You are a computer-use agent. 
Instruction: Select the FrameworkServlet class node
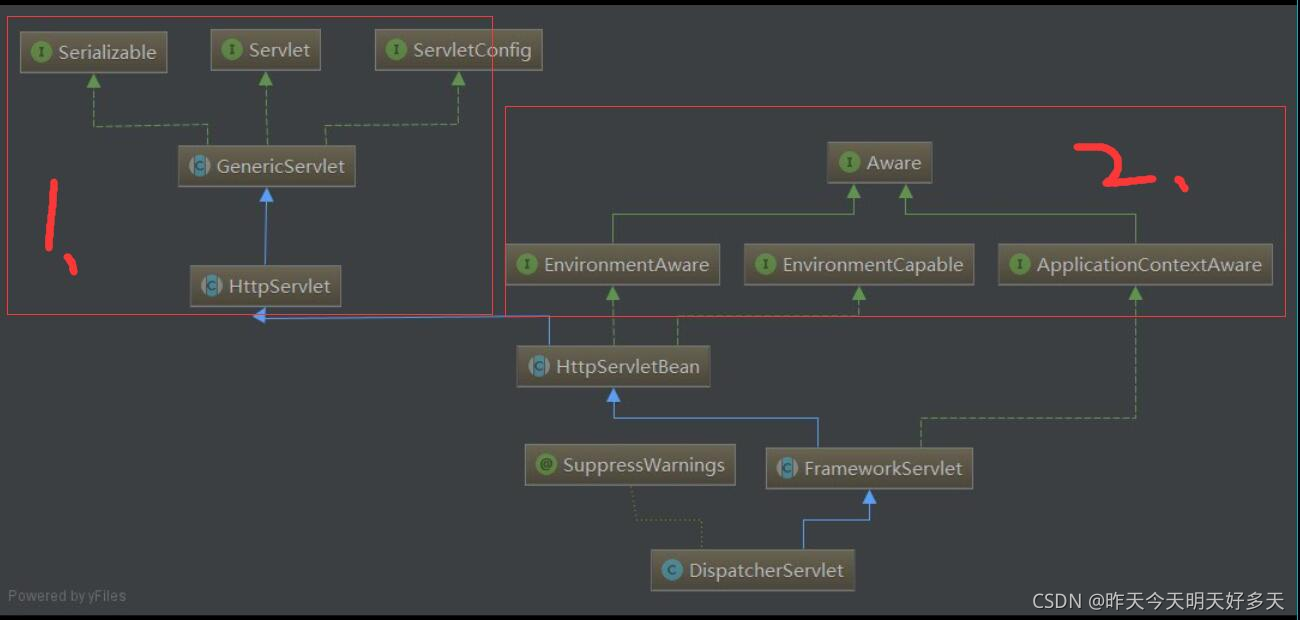pyautogui.click(x=868, y=467)
